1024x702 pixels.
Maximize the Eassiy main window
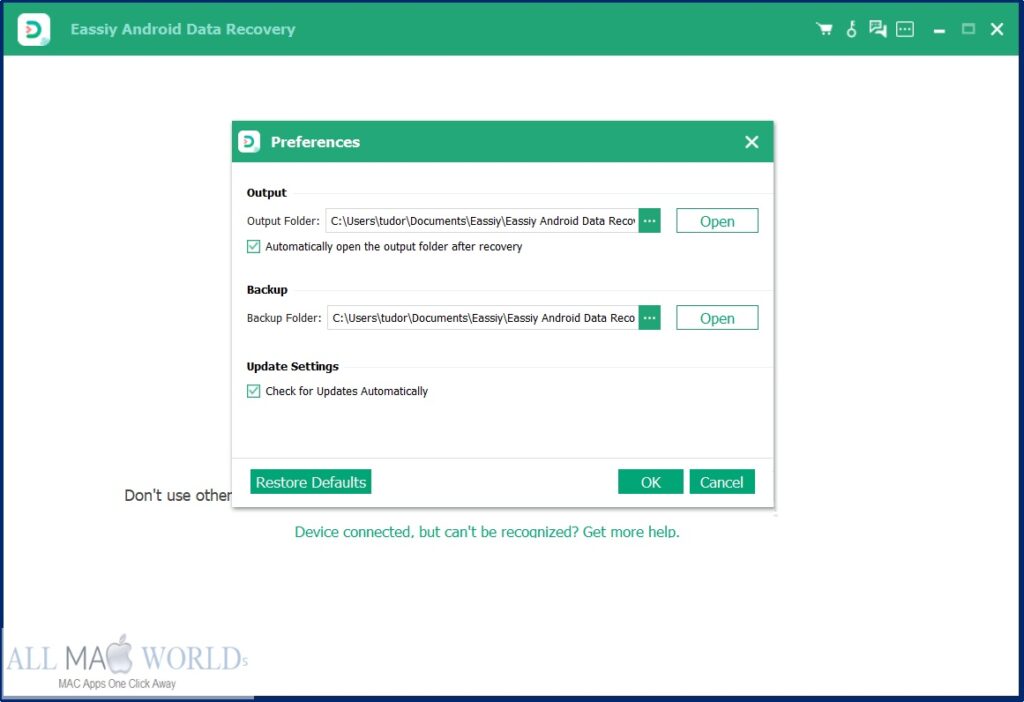click(x=968, y=29)
